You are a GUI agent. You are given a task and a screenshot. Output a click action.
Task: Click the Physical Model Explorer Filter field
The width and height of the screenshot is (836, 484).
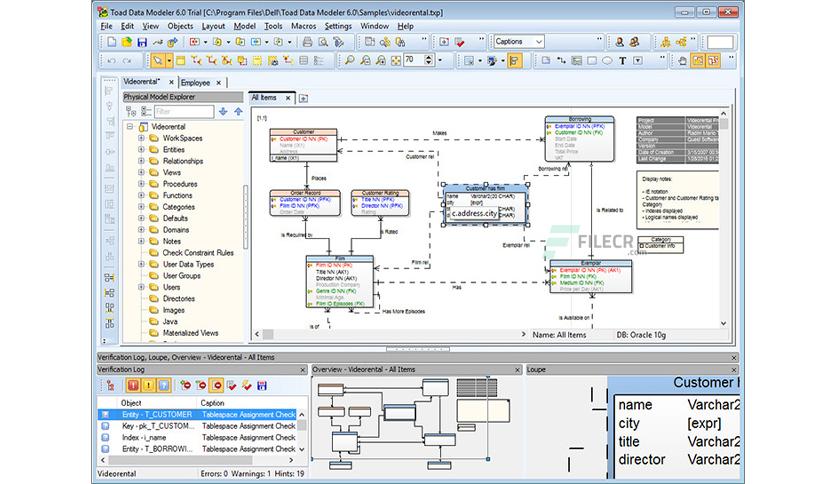point(184,111)
